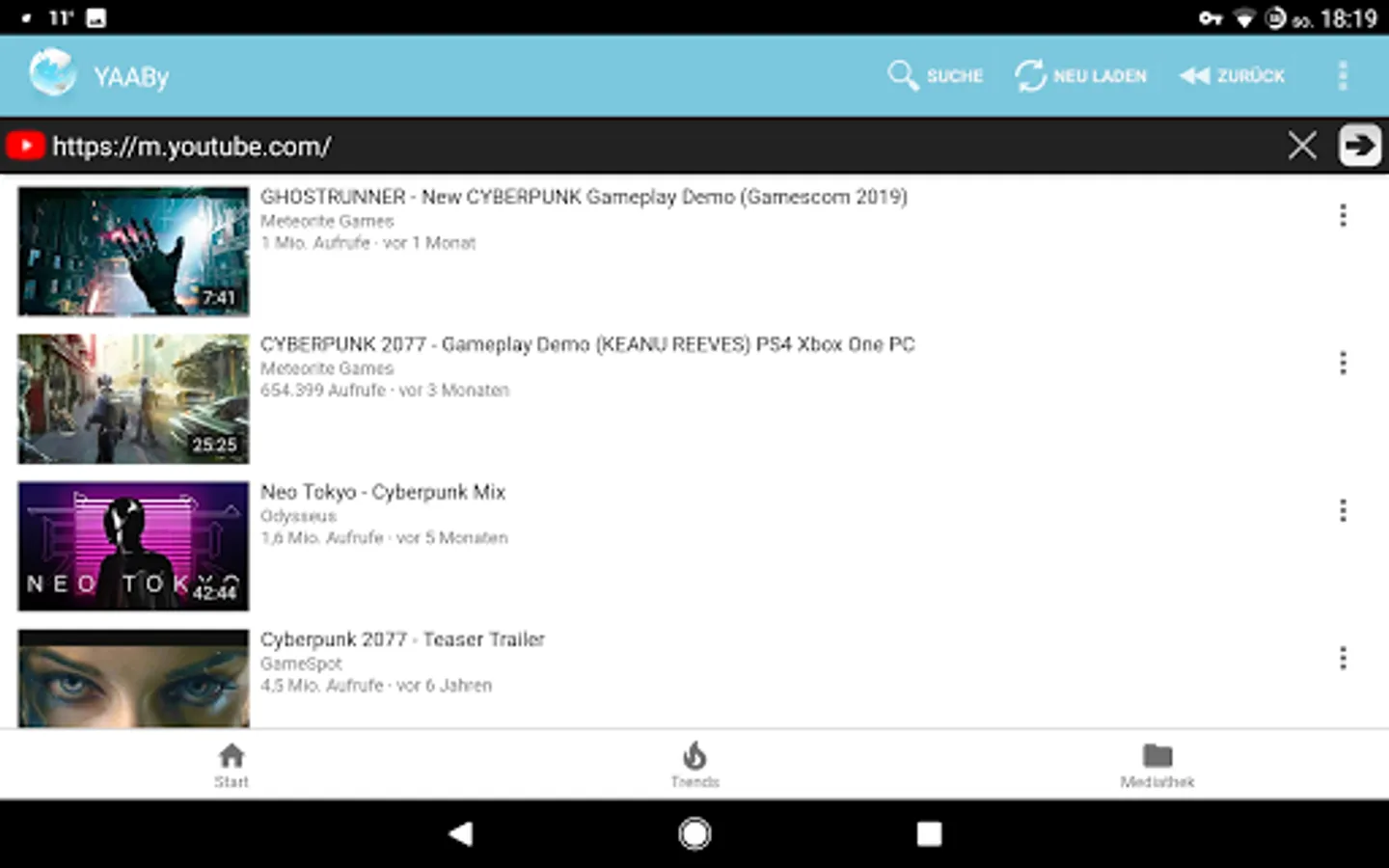Open the title 'Cyberpunk 2077 - Teaser Trailer'
Viewport: 1389px width, 868px height.
(x=402, y=639)
